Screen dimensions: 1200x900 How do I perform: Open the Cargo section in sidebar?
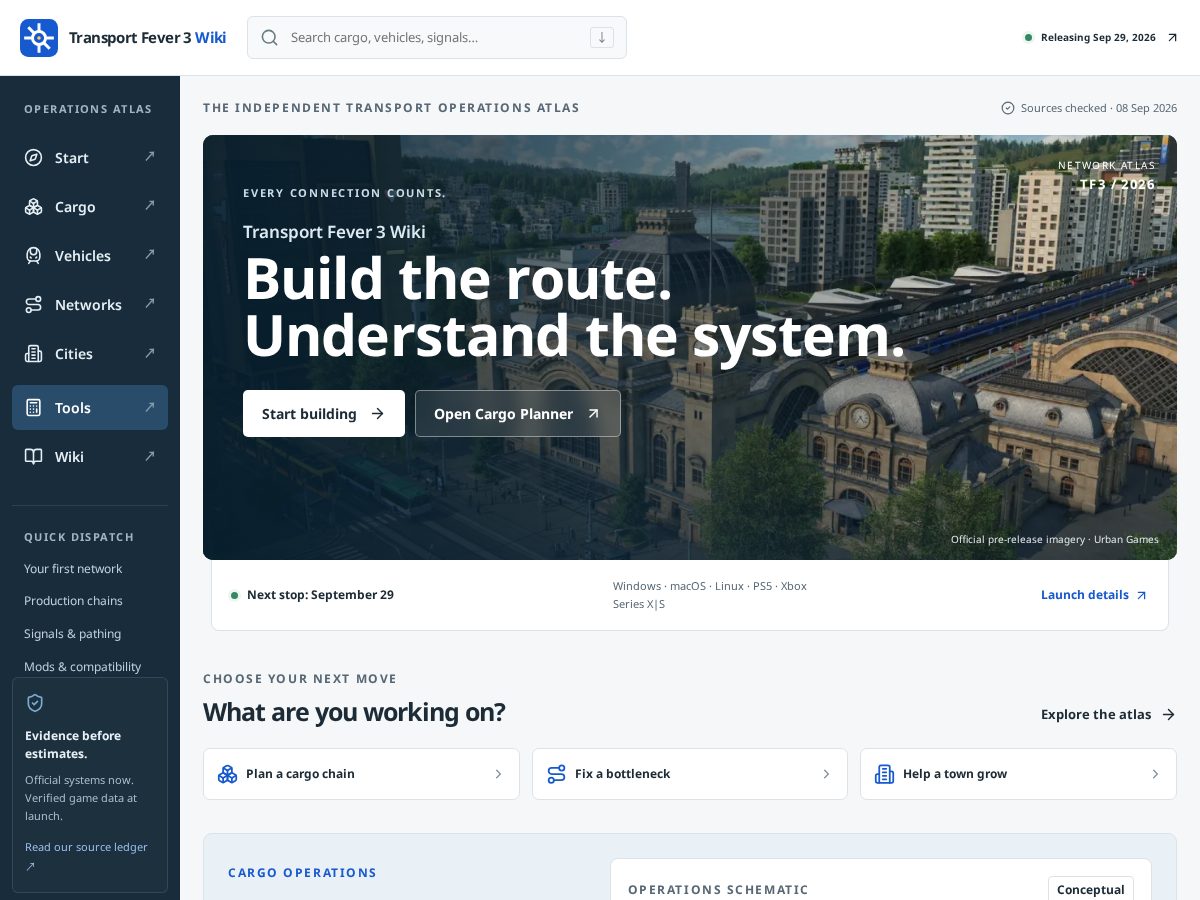point(90,207)
